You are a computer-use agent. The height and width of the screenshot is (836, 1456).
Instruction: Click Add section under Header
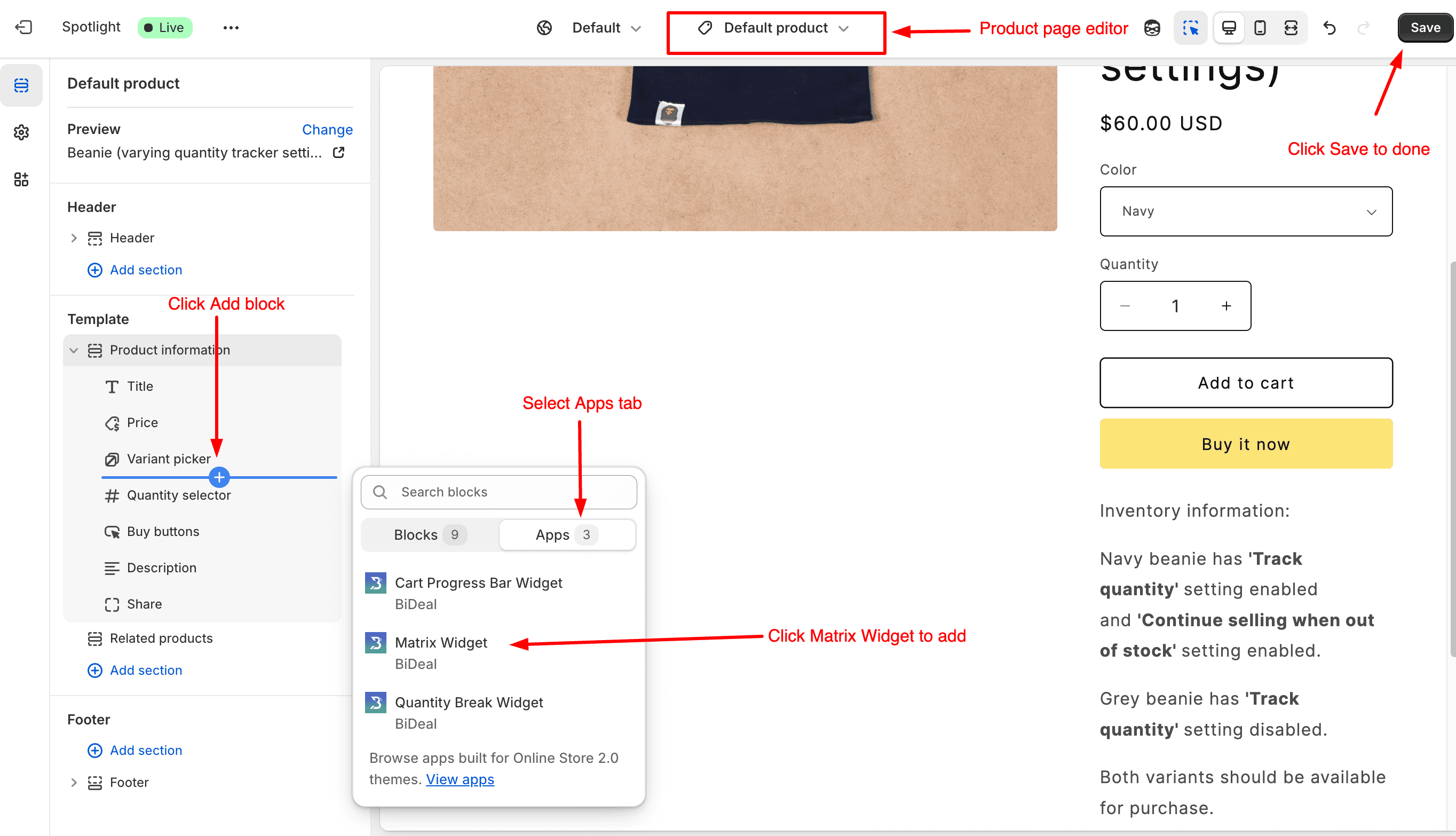click(x=135, y=270)
